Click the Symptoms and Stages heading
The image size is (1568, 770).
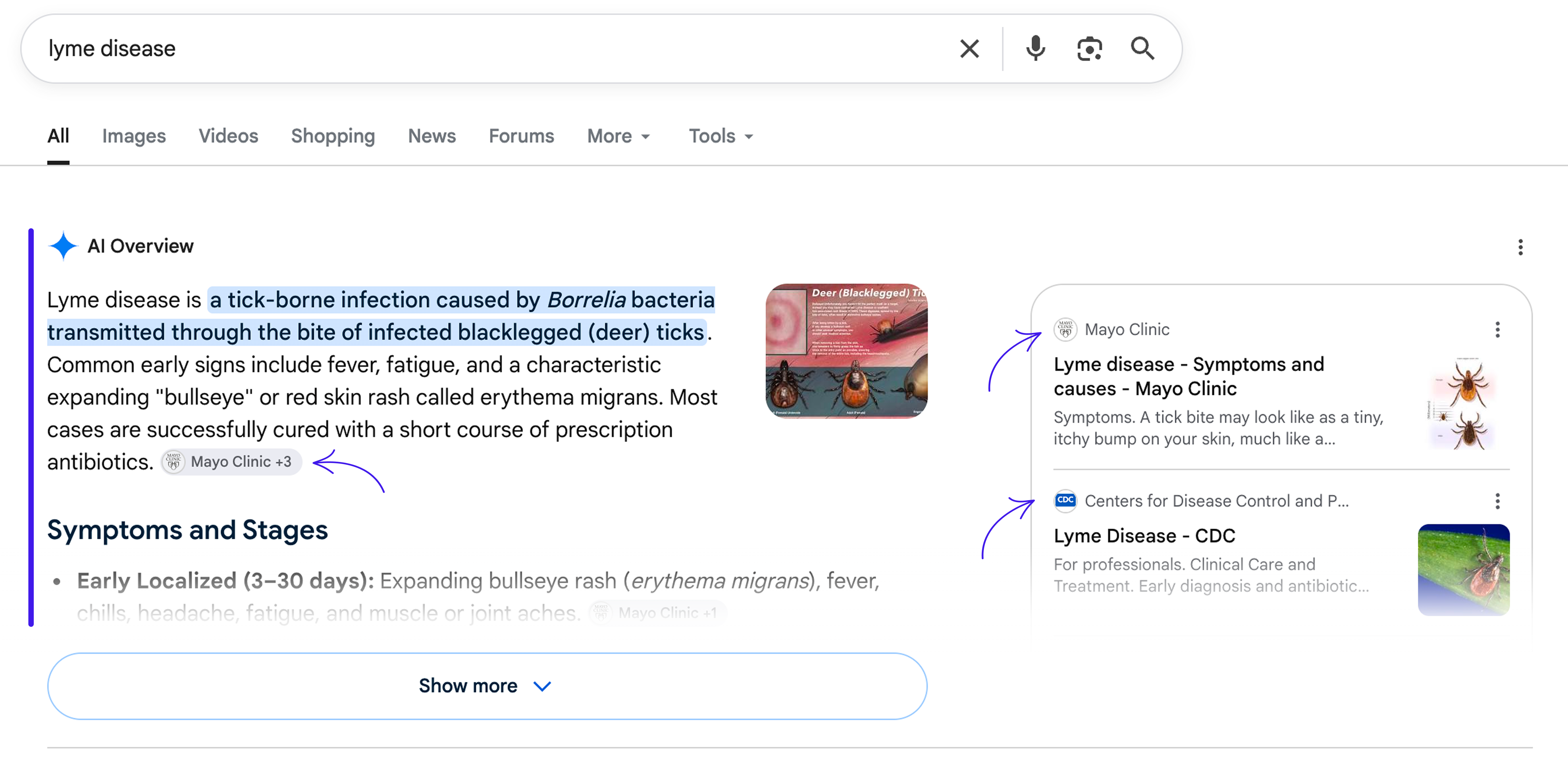click(187, 530)
